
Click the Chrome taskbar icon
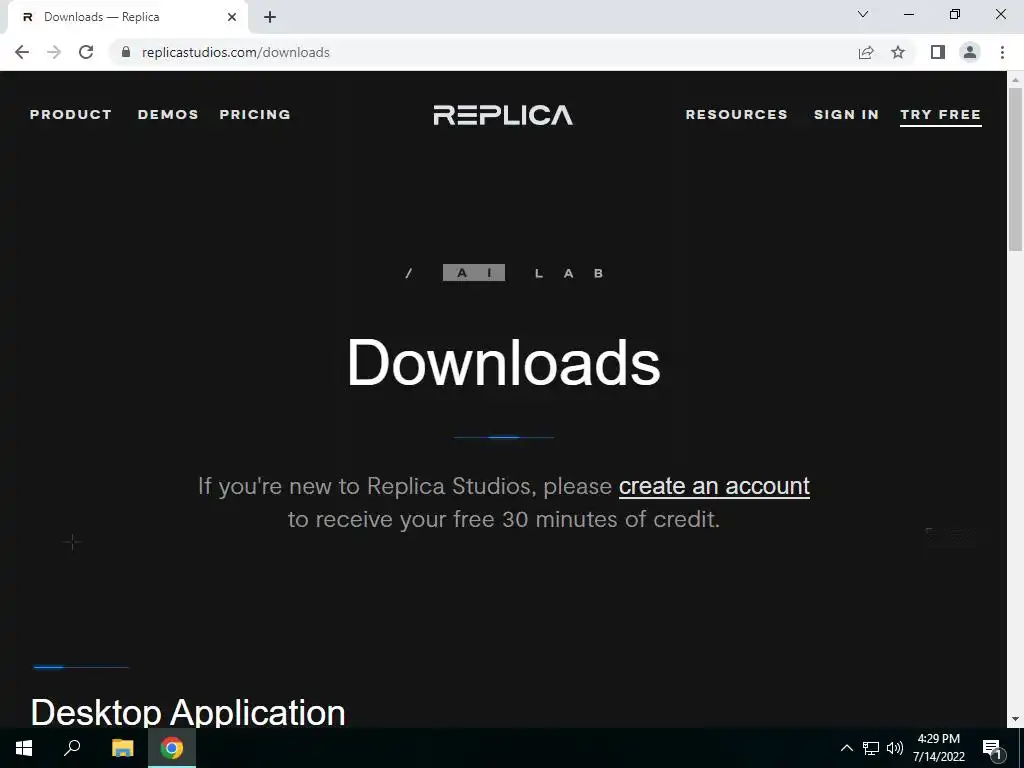(172, 748)
